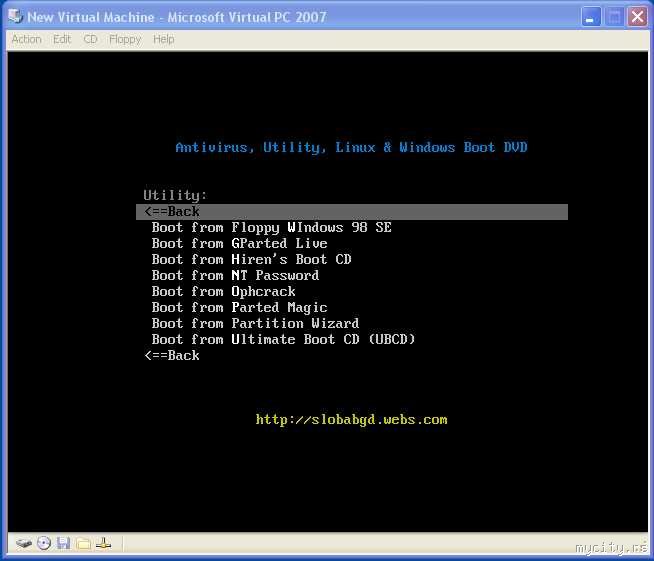Select the <==Back entry below the UBCD line
This screenshot has width=654, height=561.
(172, 355)
